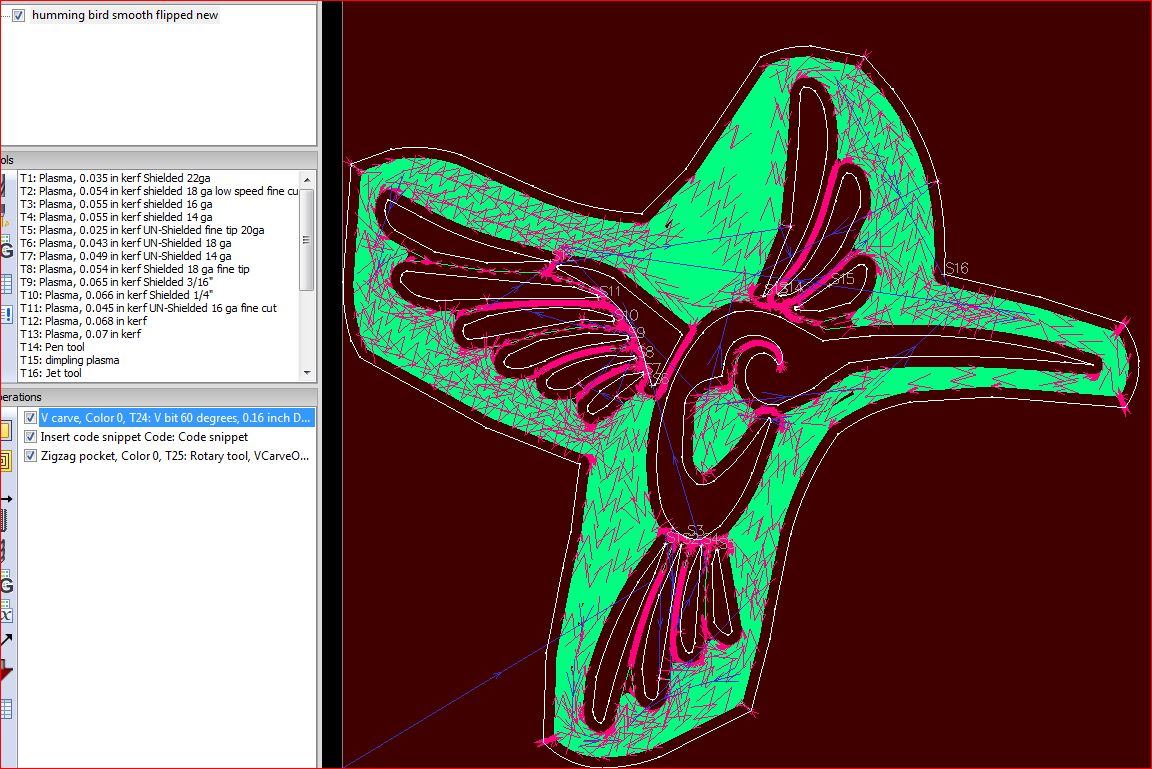Click the tools list scroll down arrow
This screenshot has height=769, width=1152.
(308, 373)
